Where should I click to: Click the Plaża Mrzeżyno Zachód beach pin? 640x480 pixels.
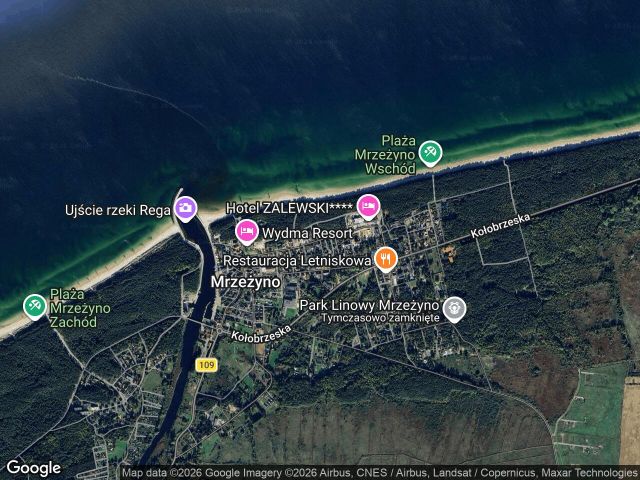[35, 307]
